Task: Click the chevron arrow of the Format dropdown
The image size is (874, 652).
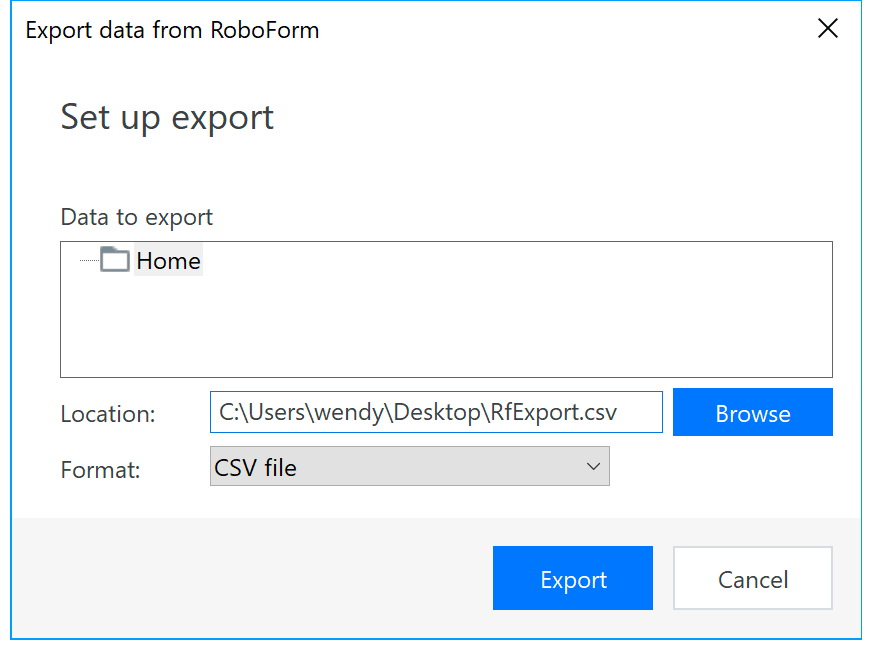Action: (592, 466)
